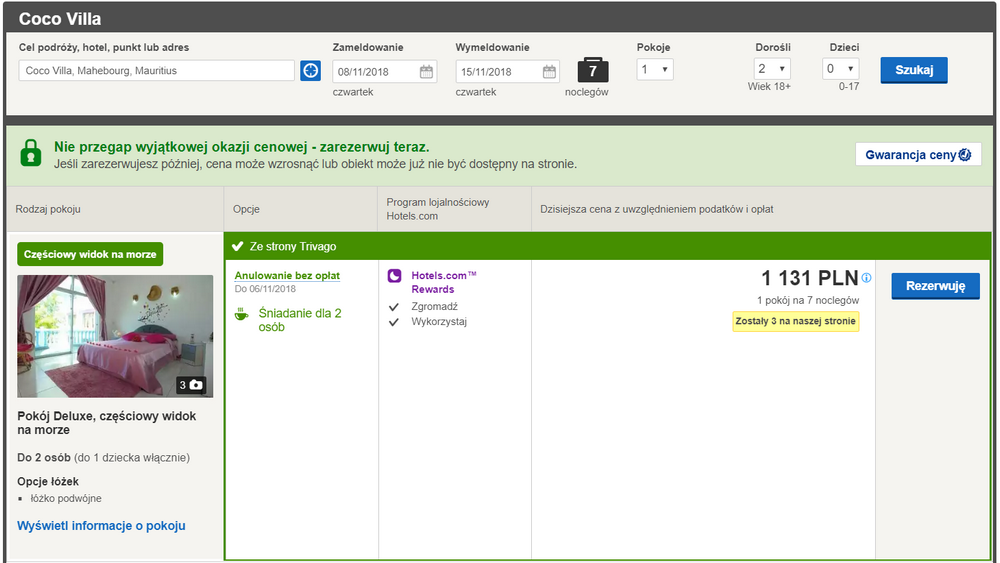Open the check-in calendar icon
The height and width of the screenshot is (563, 1000).
426,72
